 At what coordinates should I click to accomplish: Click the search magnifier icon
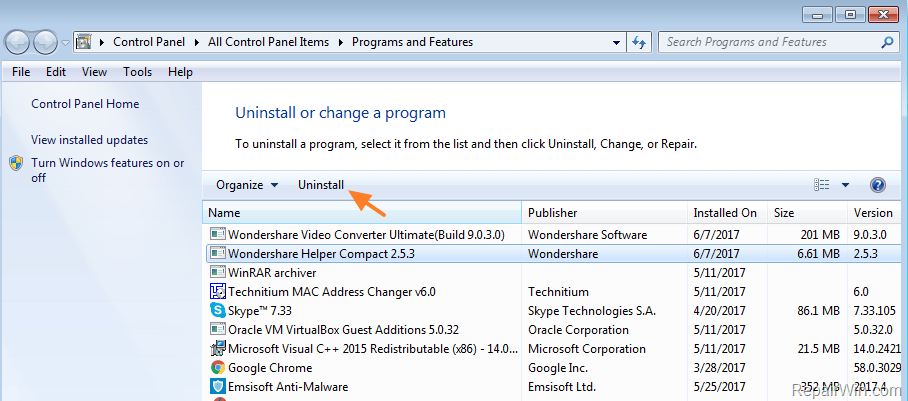887,42
